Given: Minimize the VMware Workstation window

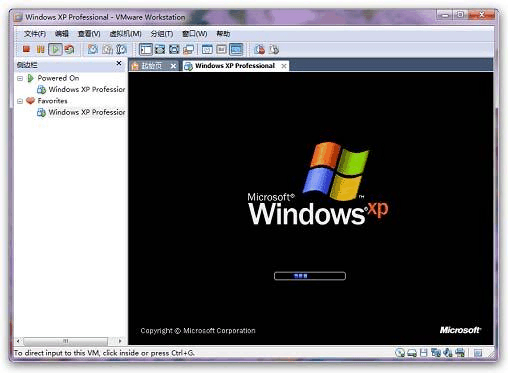Looking at the screenshot, I should [444, 15].
